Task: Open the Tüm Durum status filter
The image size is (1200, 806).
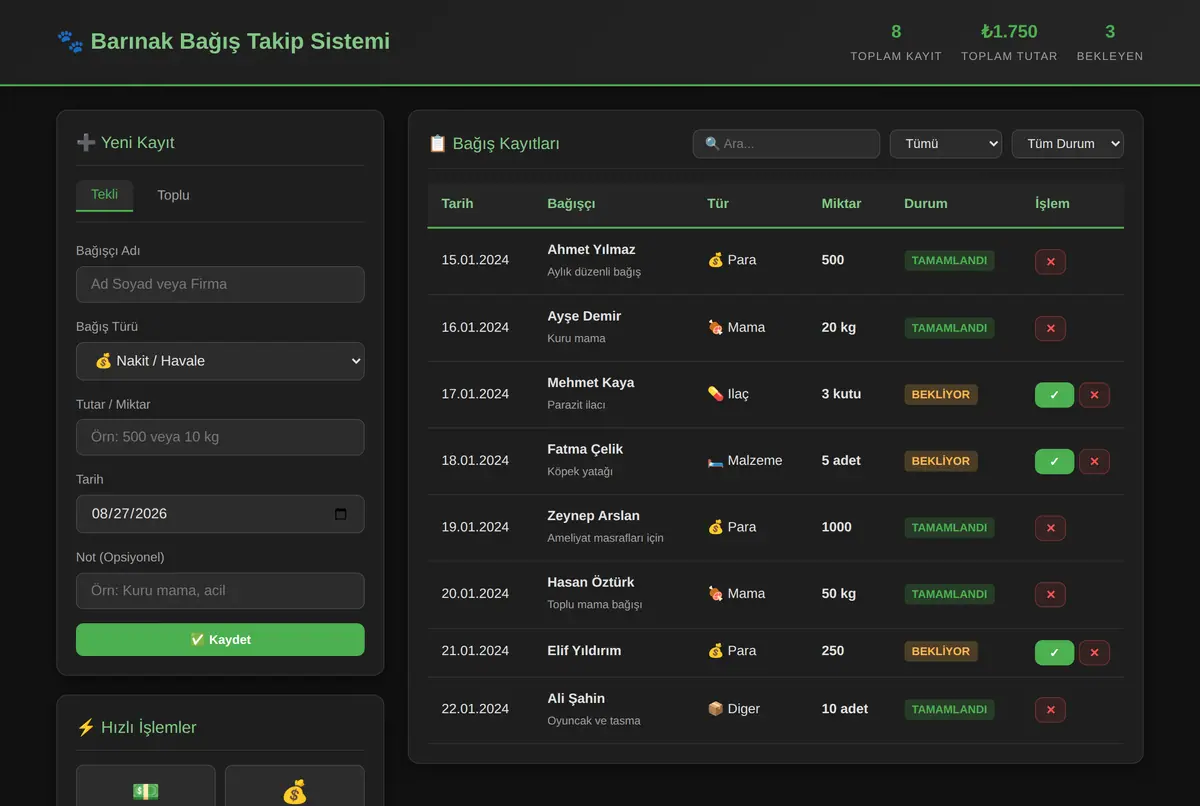Action: (x=1068, y=144)
